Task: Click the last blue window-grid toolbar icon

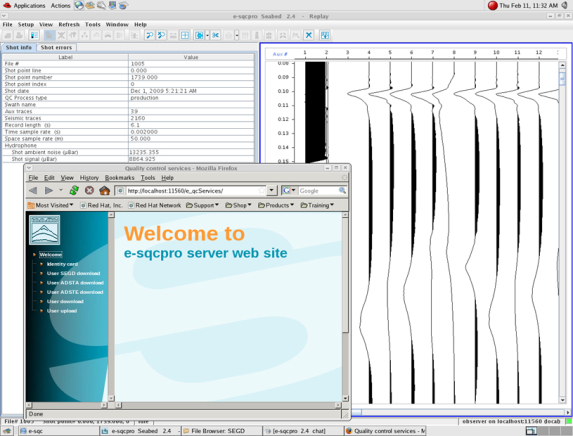Action: (325, 35)
